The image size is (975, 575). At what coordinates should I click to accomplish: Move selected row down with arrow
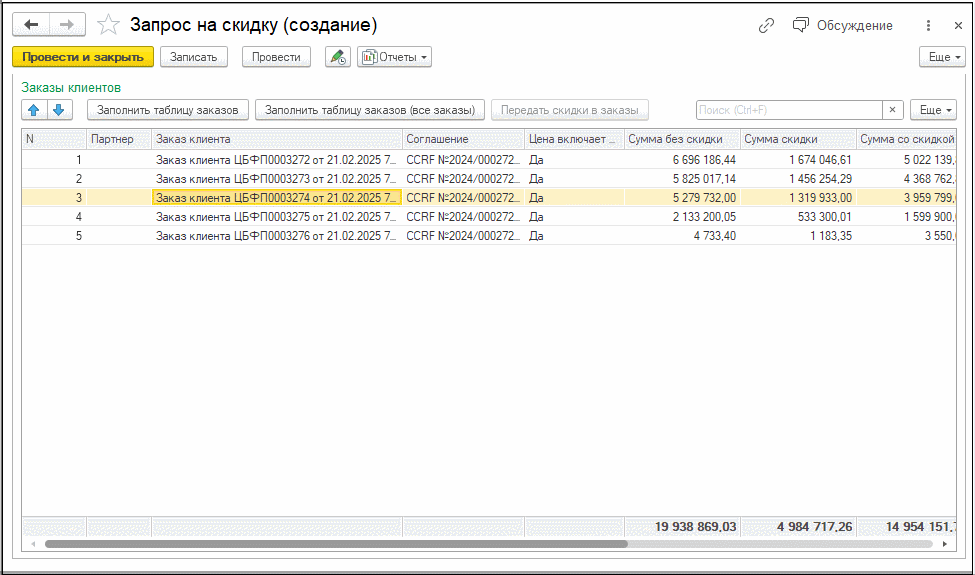[59, 110]
